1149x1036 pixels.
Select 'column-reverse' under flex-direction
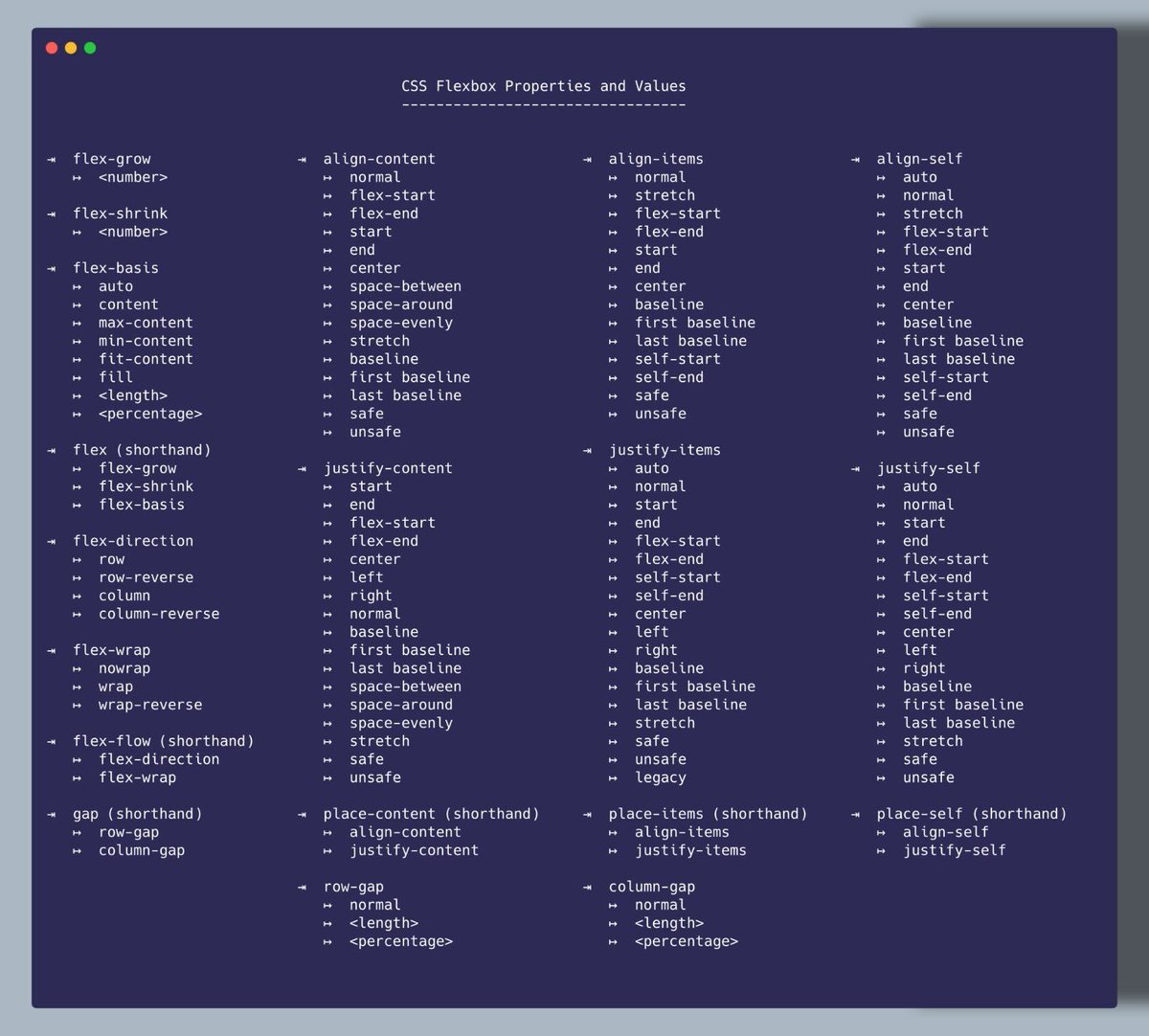[x=159, y=614]
